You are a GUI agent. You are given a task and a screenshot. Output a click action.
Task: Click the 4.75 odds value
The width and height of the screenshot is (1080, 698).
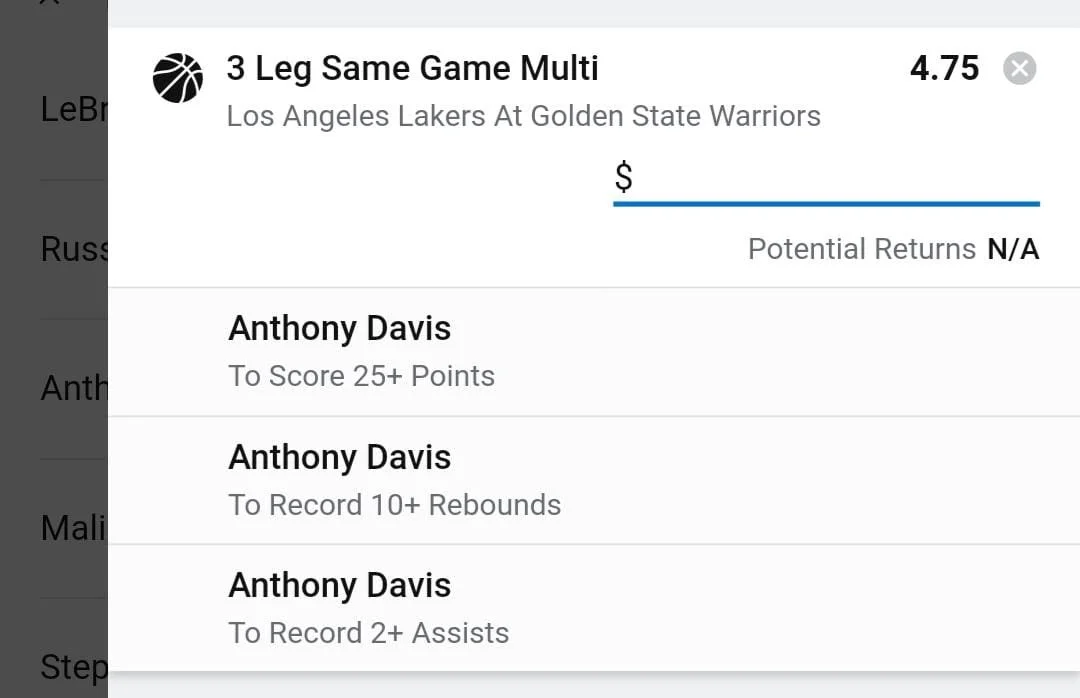(x=944, y=69)
